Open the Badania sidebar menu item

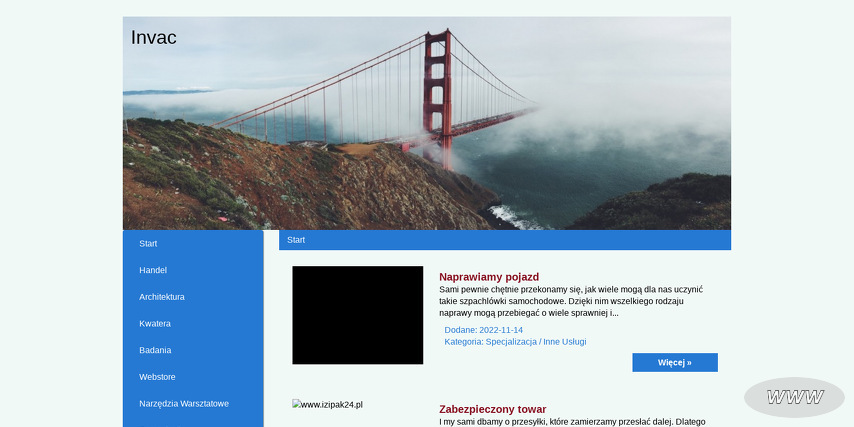click(155, 350)
